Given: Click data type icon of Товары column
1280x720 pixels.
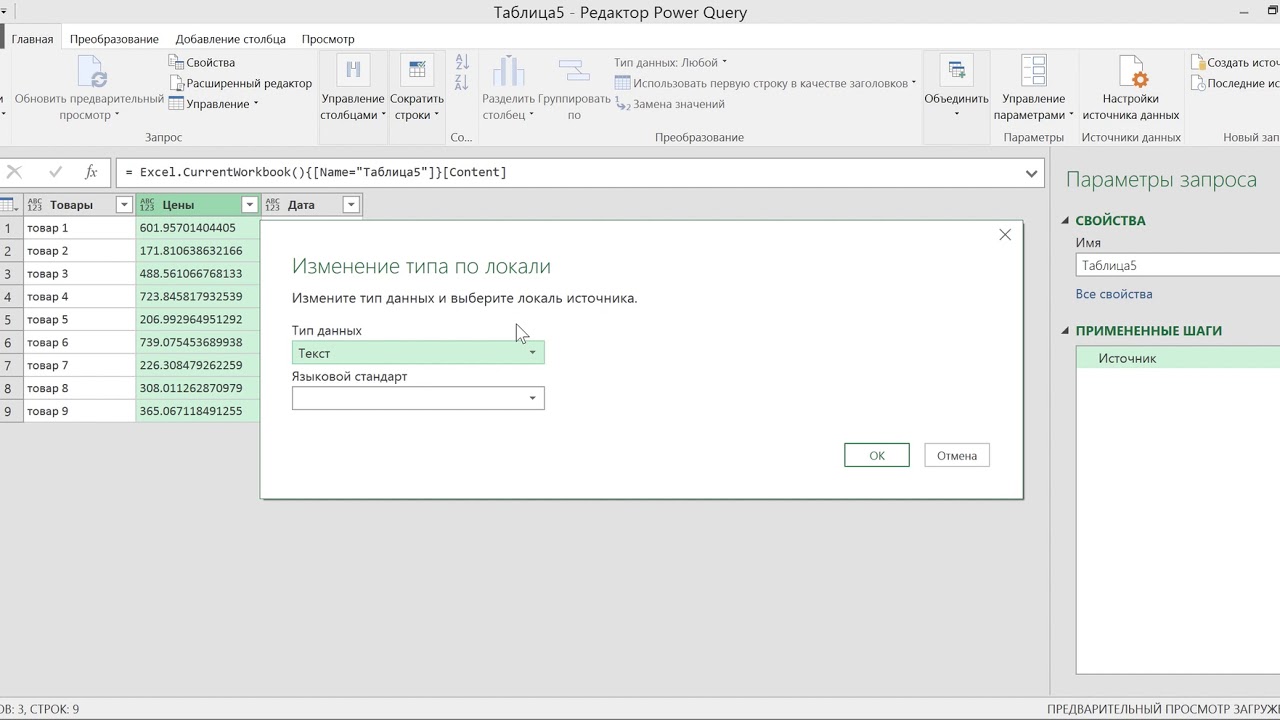Looking at the screenshot, I should [35, 205].
